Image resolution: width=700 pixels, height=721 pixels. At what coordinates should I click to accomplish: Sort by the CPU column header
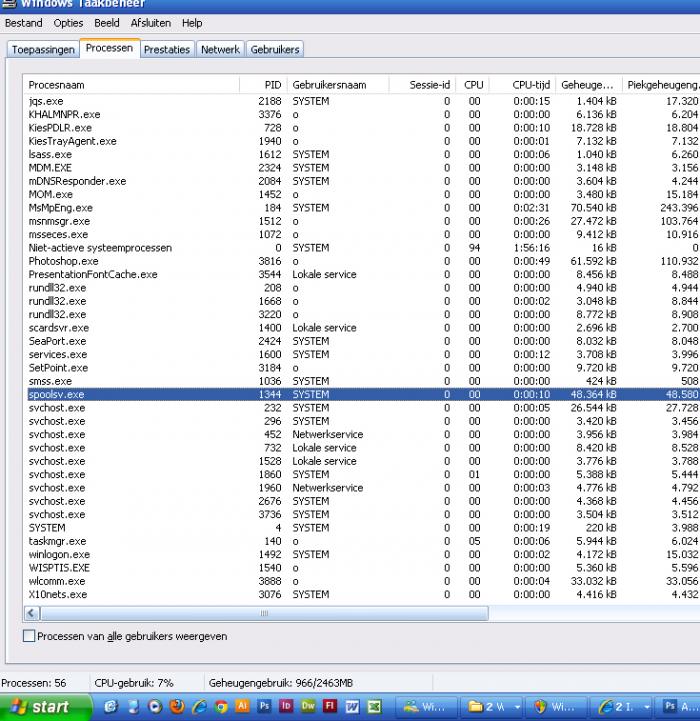(x=473, y=85)
